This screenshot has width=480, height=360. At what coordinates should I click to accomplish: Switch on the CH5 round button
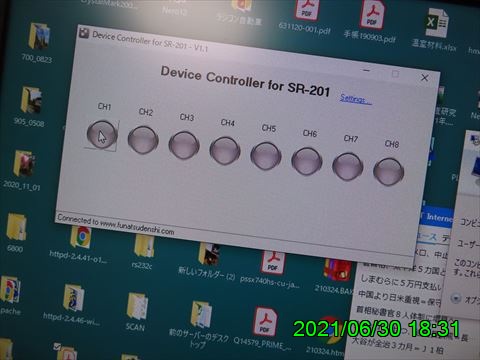pos(266,156)
